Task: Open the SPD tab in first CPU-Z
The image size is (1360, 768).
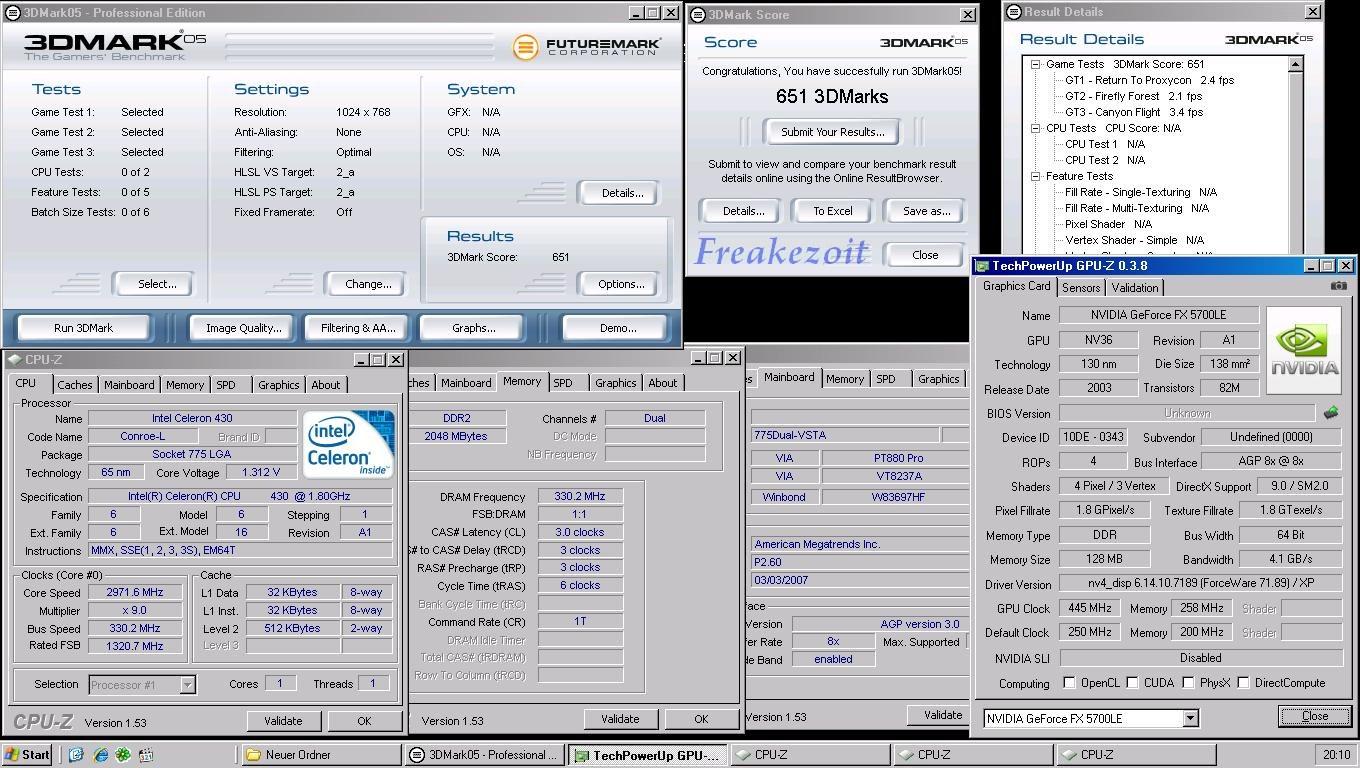Action: tap(226, 385)
